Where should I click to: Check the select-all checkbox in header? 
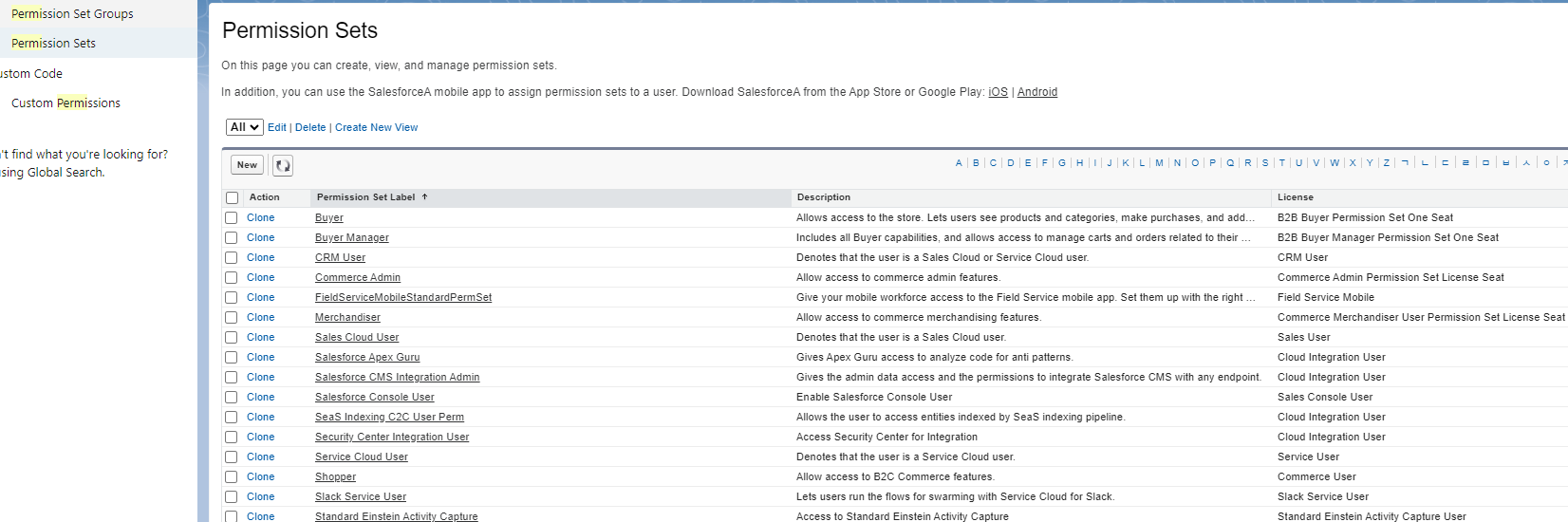point(232,197)
